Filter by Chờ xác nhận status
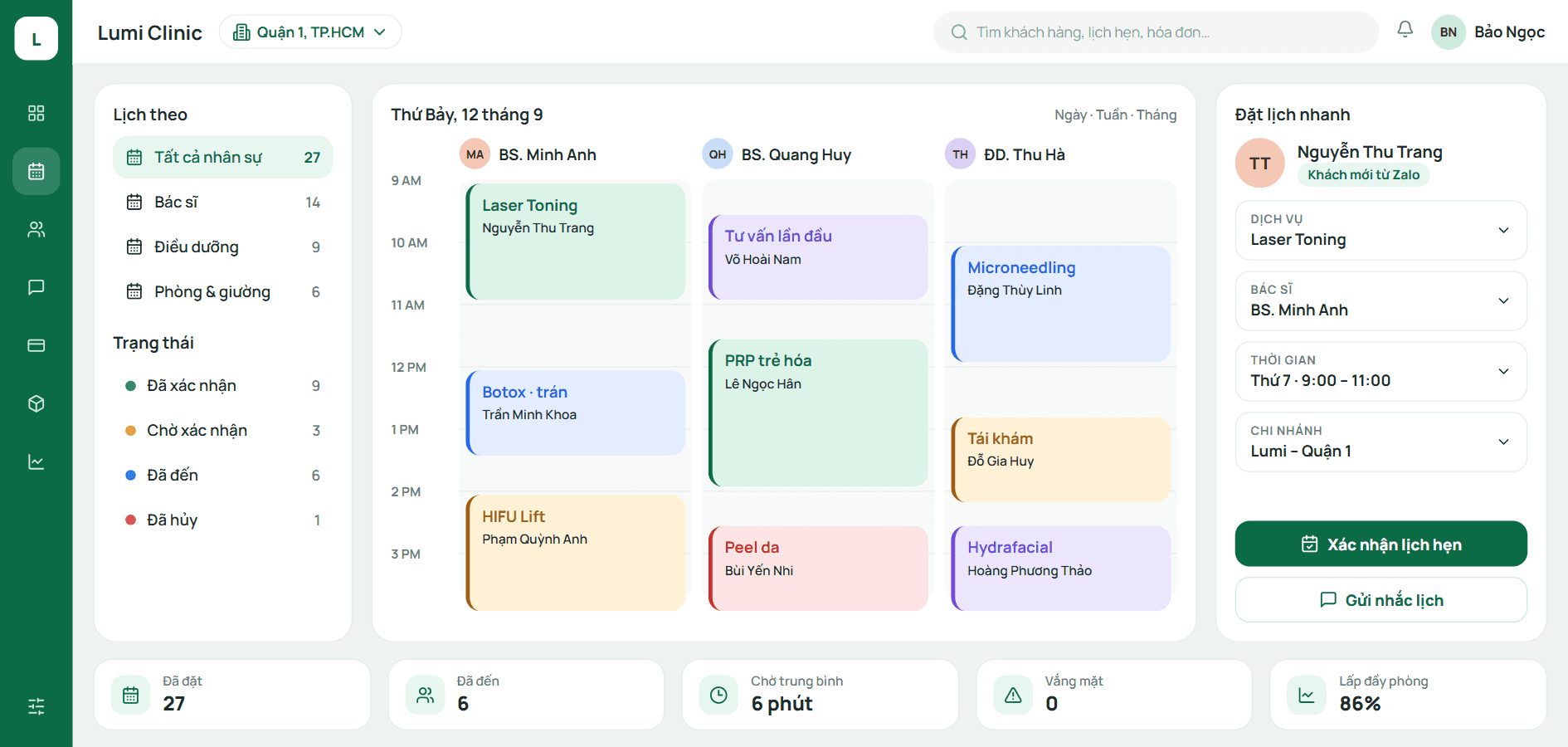 222,430
